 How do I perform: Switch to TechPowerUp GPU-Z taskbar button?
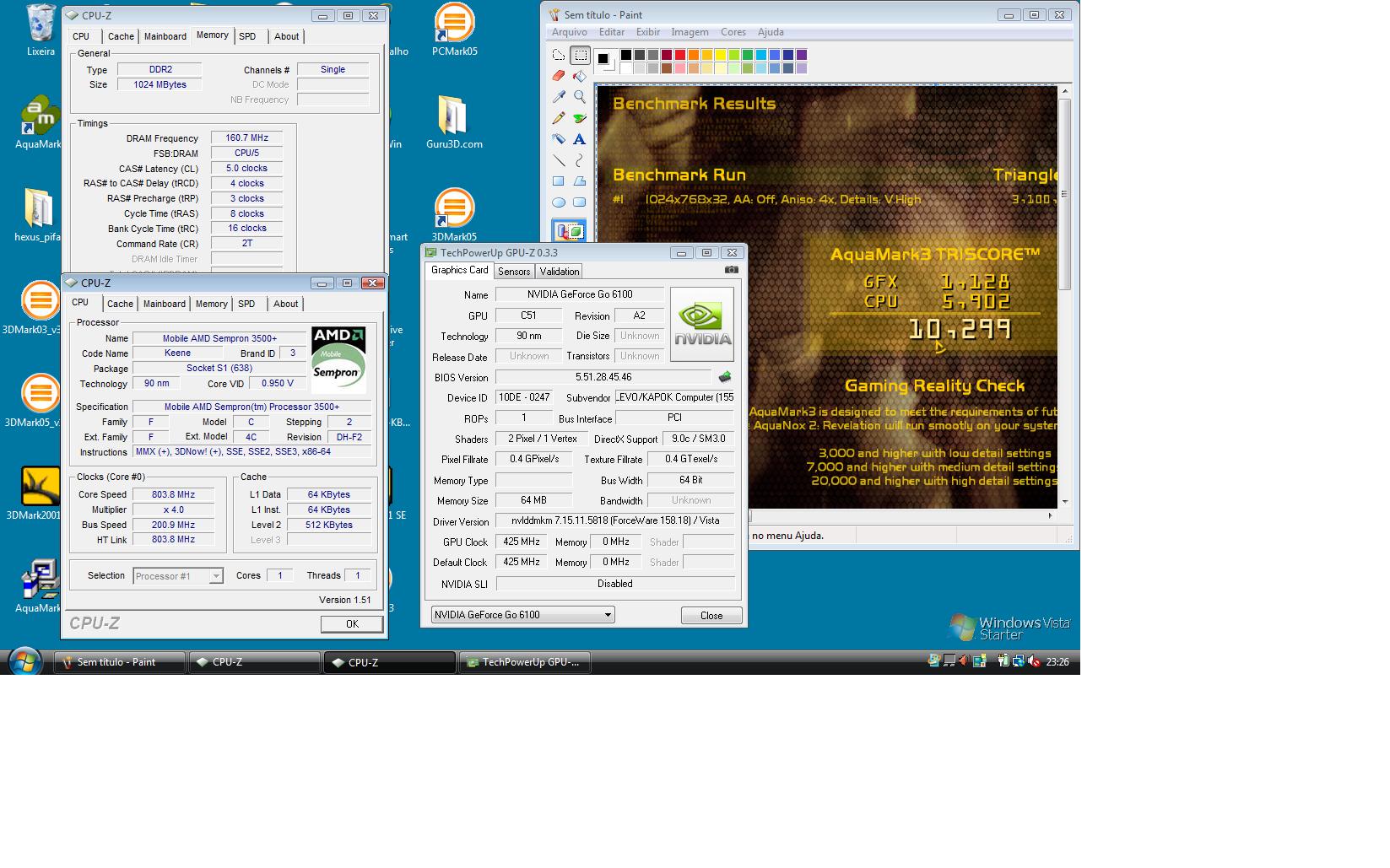(525, 662)
